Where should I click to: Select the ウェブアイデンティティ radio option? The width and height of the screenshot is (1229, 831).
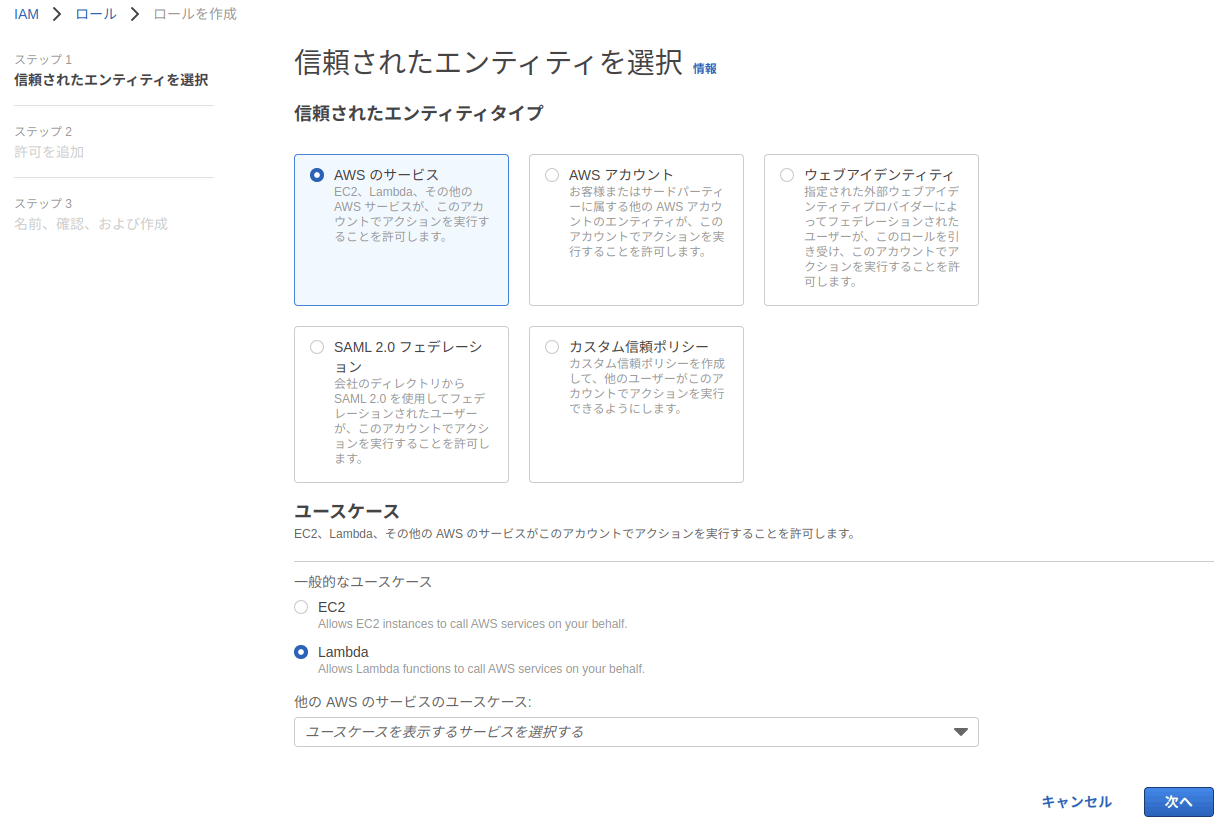pos(787,175)
